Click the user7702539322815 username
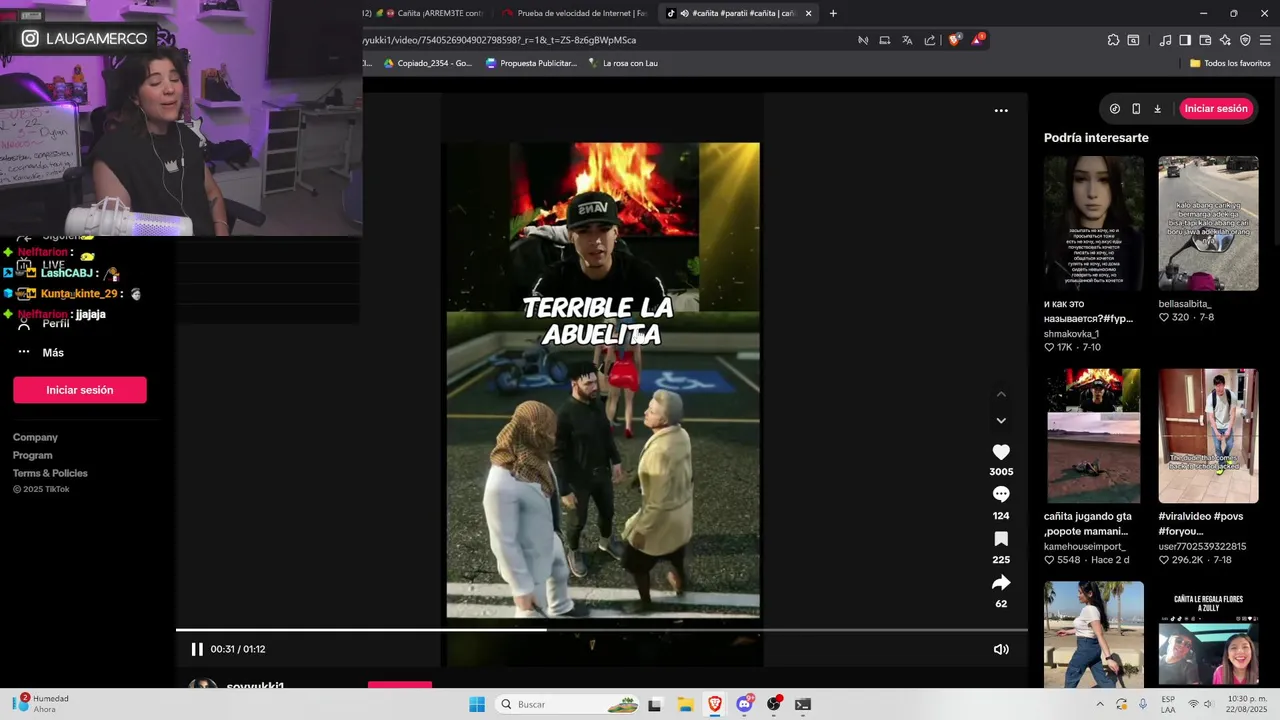This screenshot has width=1280, height=720. (1203, 547)
